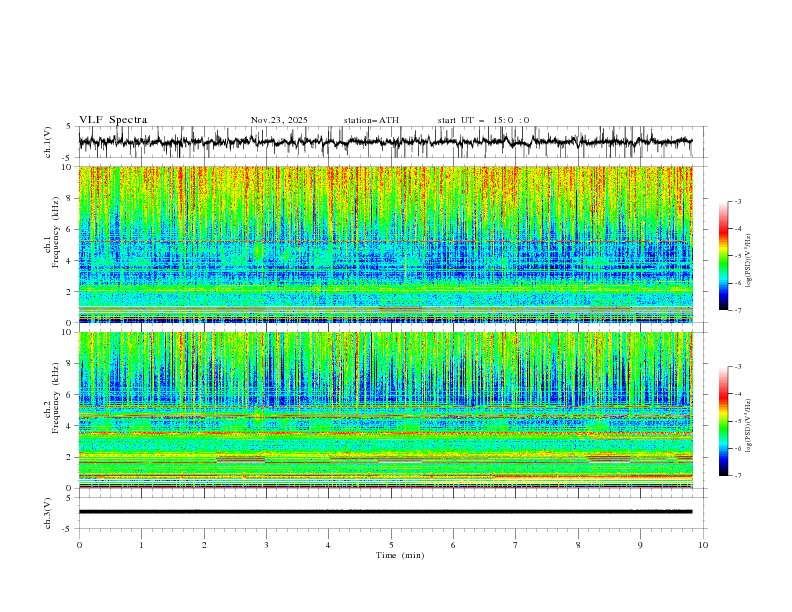The width and height of the screenshot is (792, 612).
Task: Click the "-4" tick on lower colorbar
Action: point(737,394)
